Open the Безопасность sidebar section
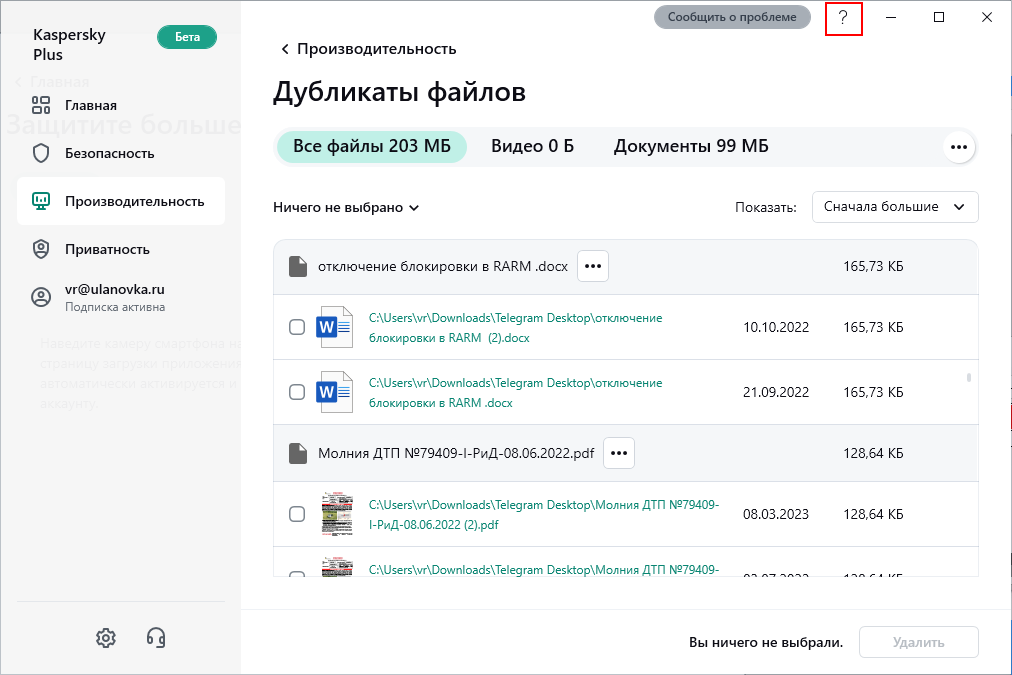Viewport: 1012px width, 675px height. (121, 154)
